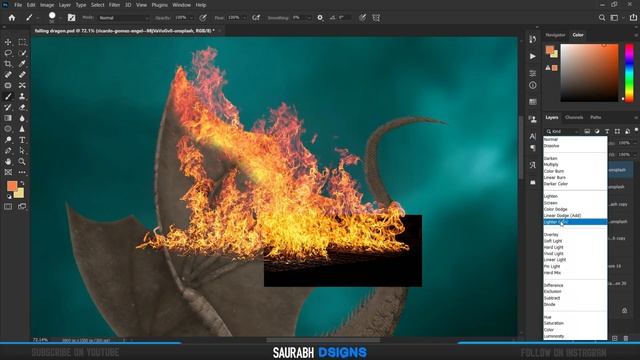
Task: Select the Gradient tool
Action: (x=8, y=118)
